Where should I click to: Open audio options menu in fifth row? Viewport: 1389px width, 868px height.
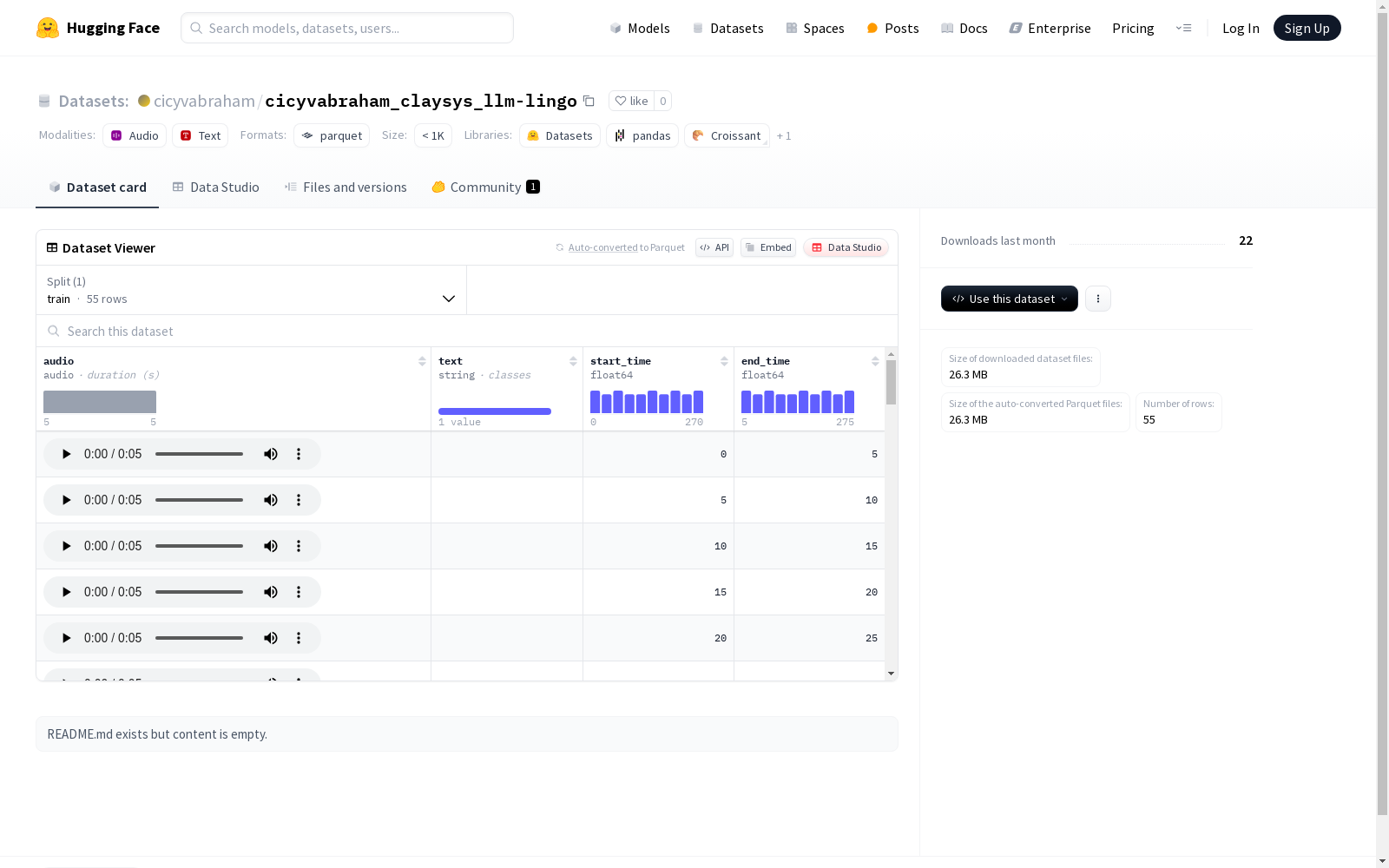point(299,638)
